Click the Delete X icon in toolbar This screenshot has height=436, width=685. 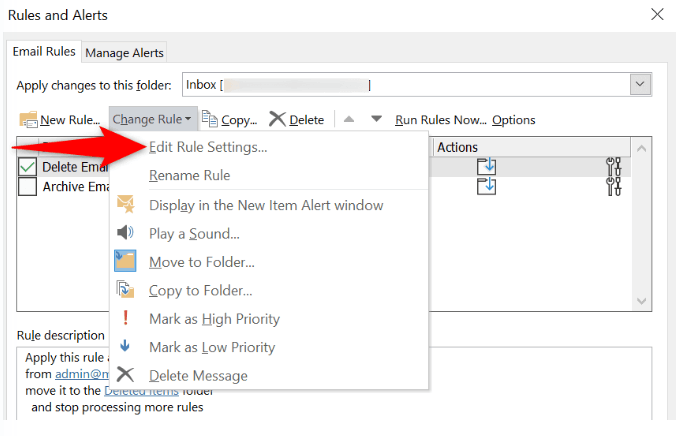click(x=277, y=119)
